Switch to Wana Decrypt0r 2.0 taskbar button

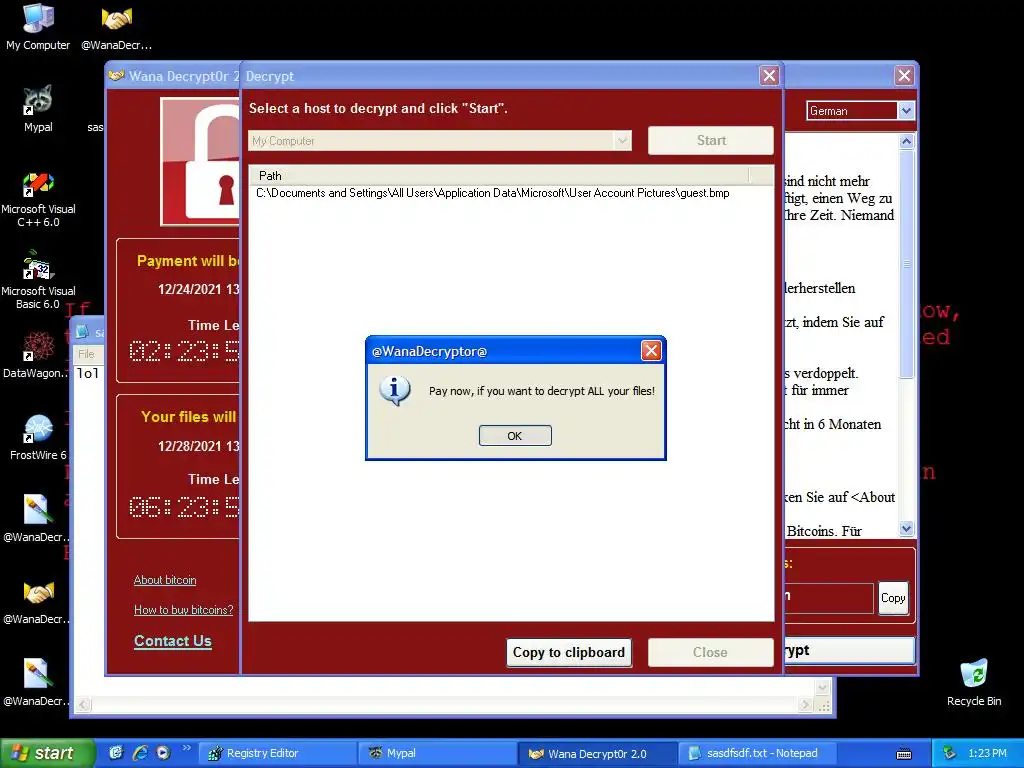click(x=598, y=753)
